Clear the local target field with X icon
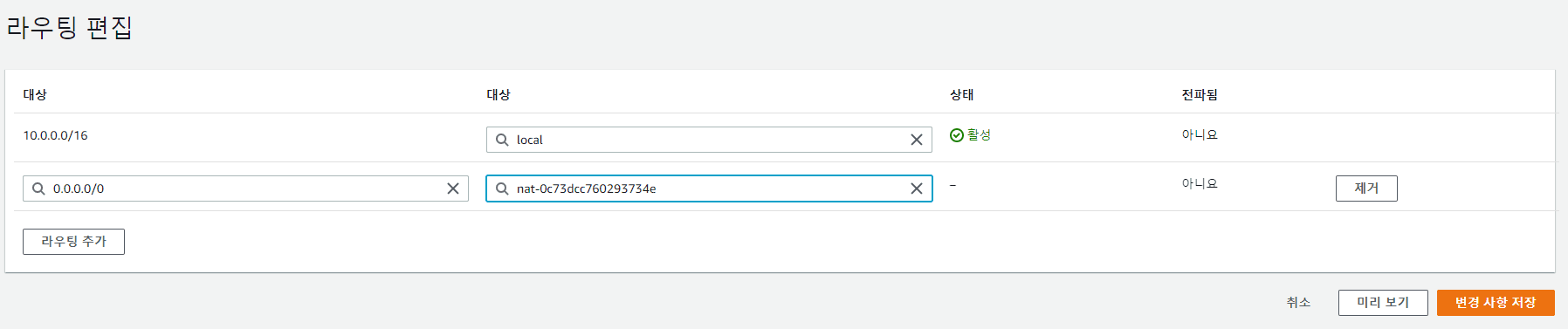Screen dimensions: 1568x329 point(917,140)
